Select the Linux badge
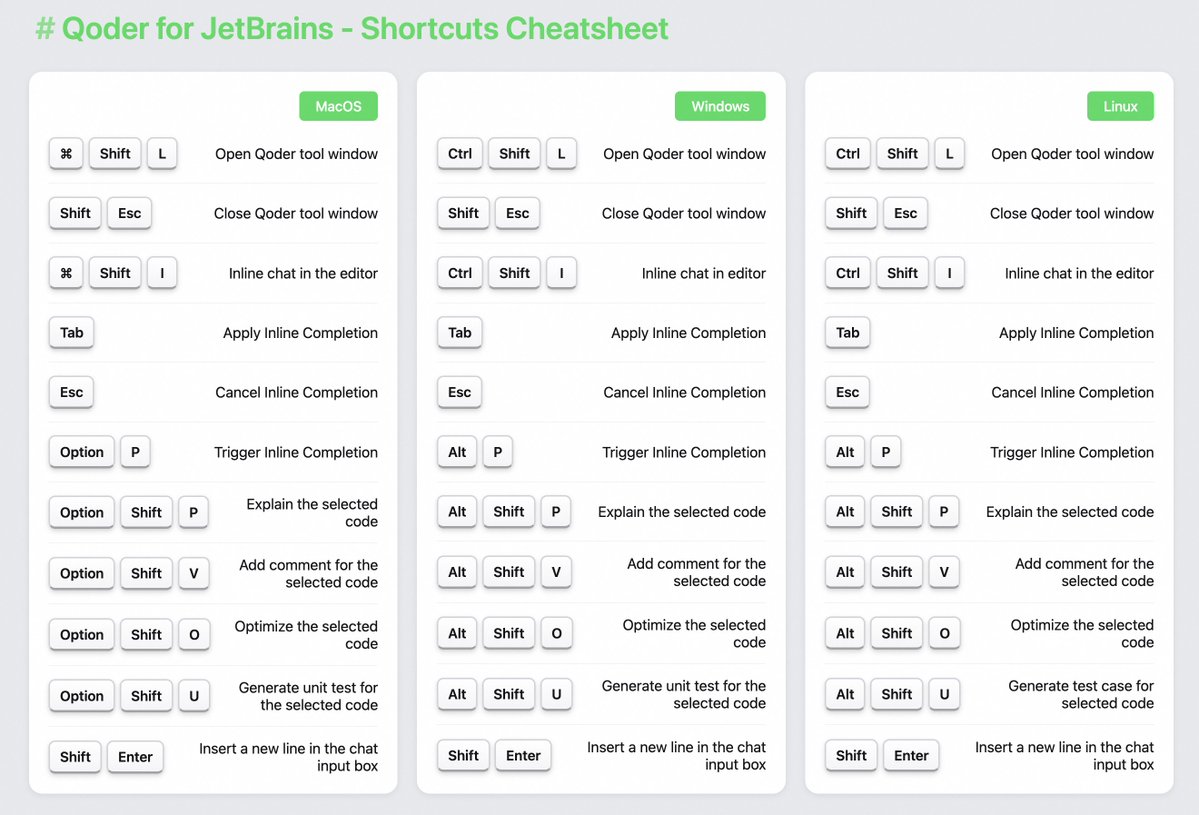This screenshot has height=815, width=1199. pyautogui.click(x=1120, y=106)
